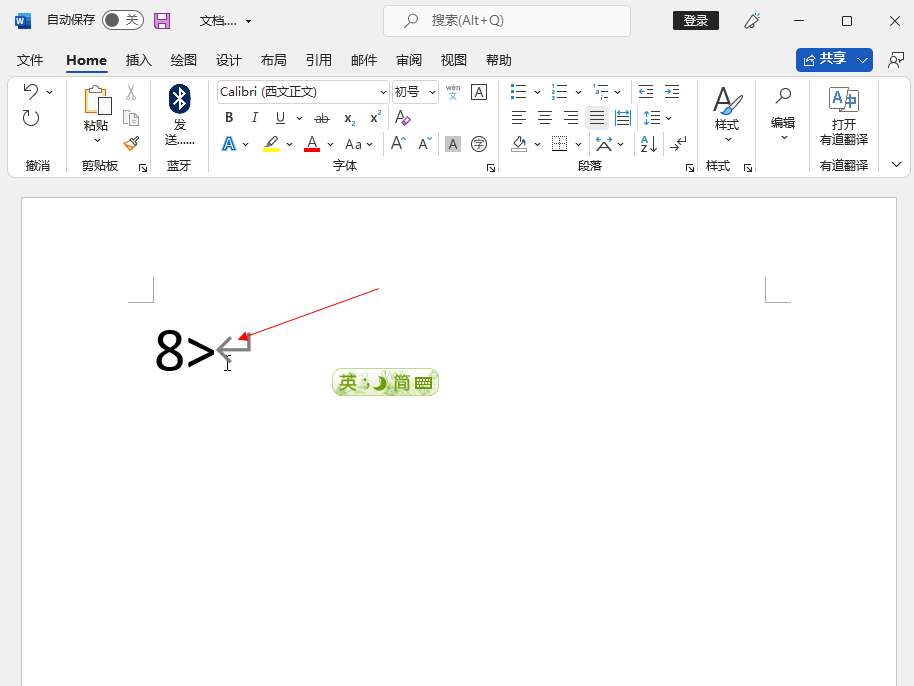The width and height of the screenshot is (914, 686).
Task: Click into the search box
Action: click(x=507, y=20)
